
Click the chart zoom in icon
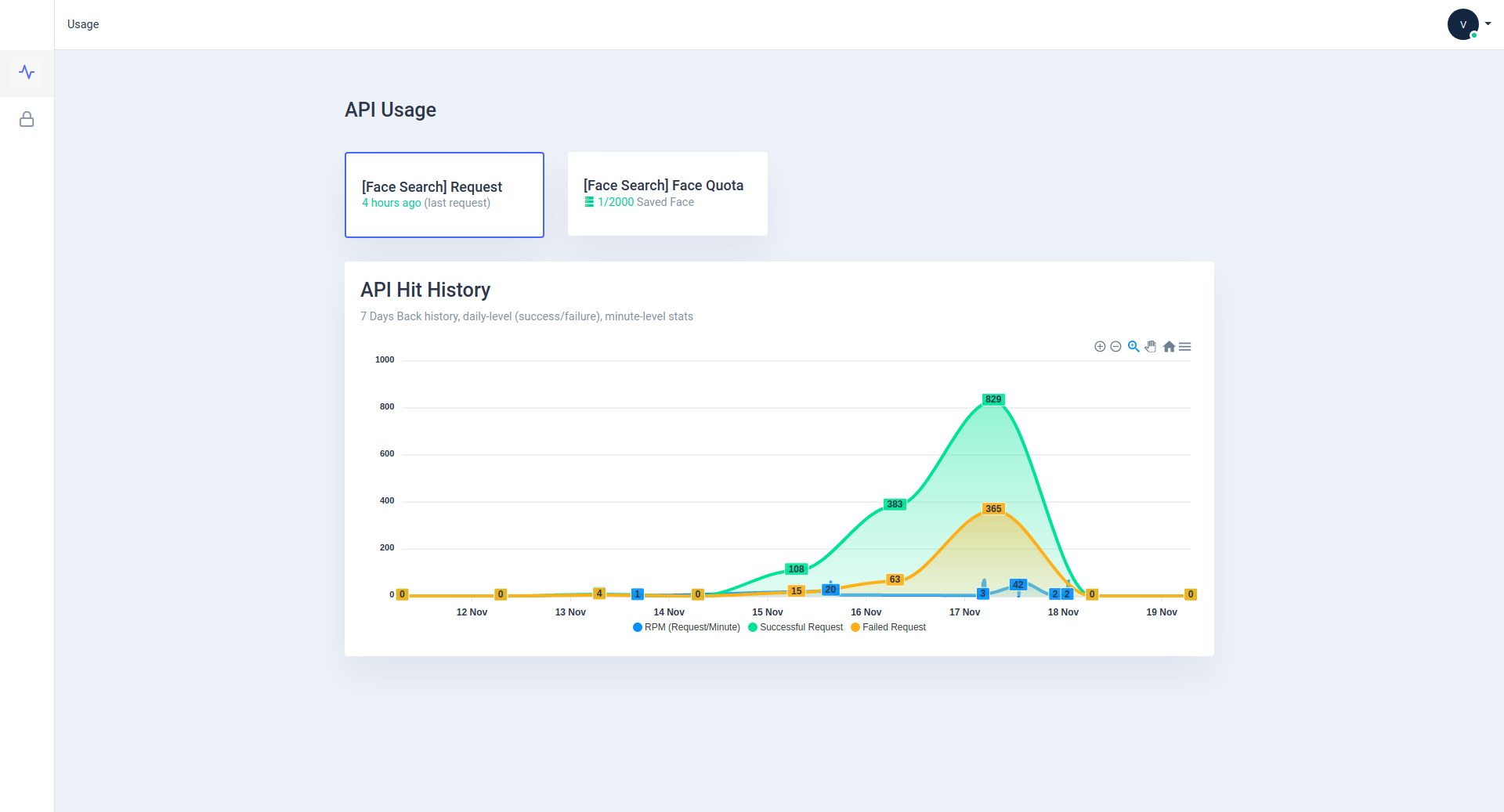tap(1100, 346)
